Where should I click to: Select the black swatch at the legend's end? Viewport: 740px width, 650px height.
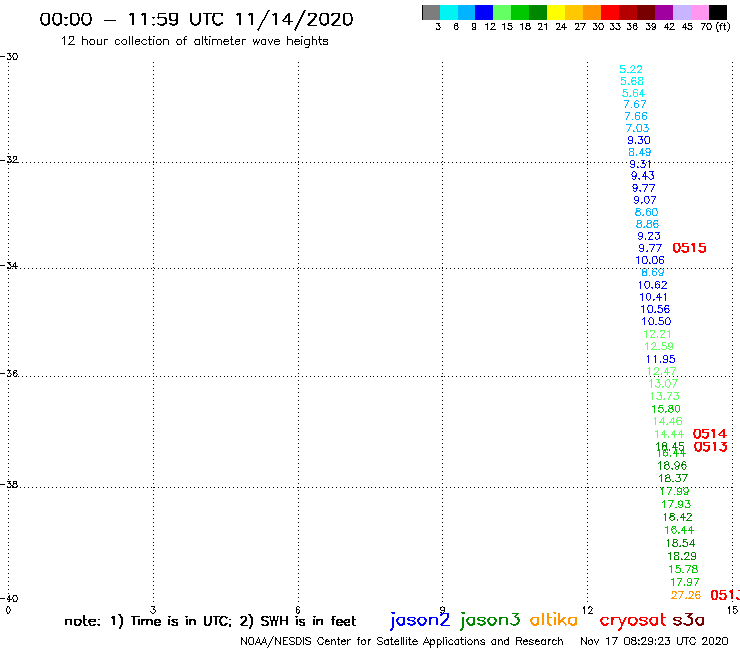tap(718, 12)
